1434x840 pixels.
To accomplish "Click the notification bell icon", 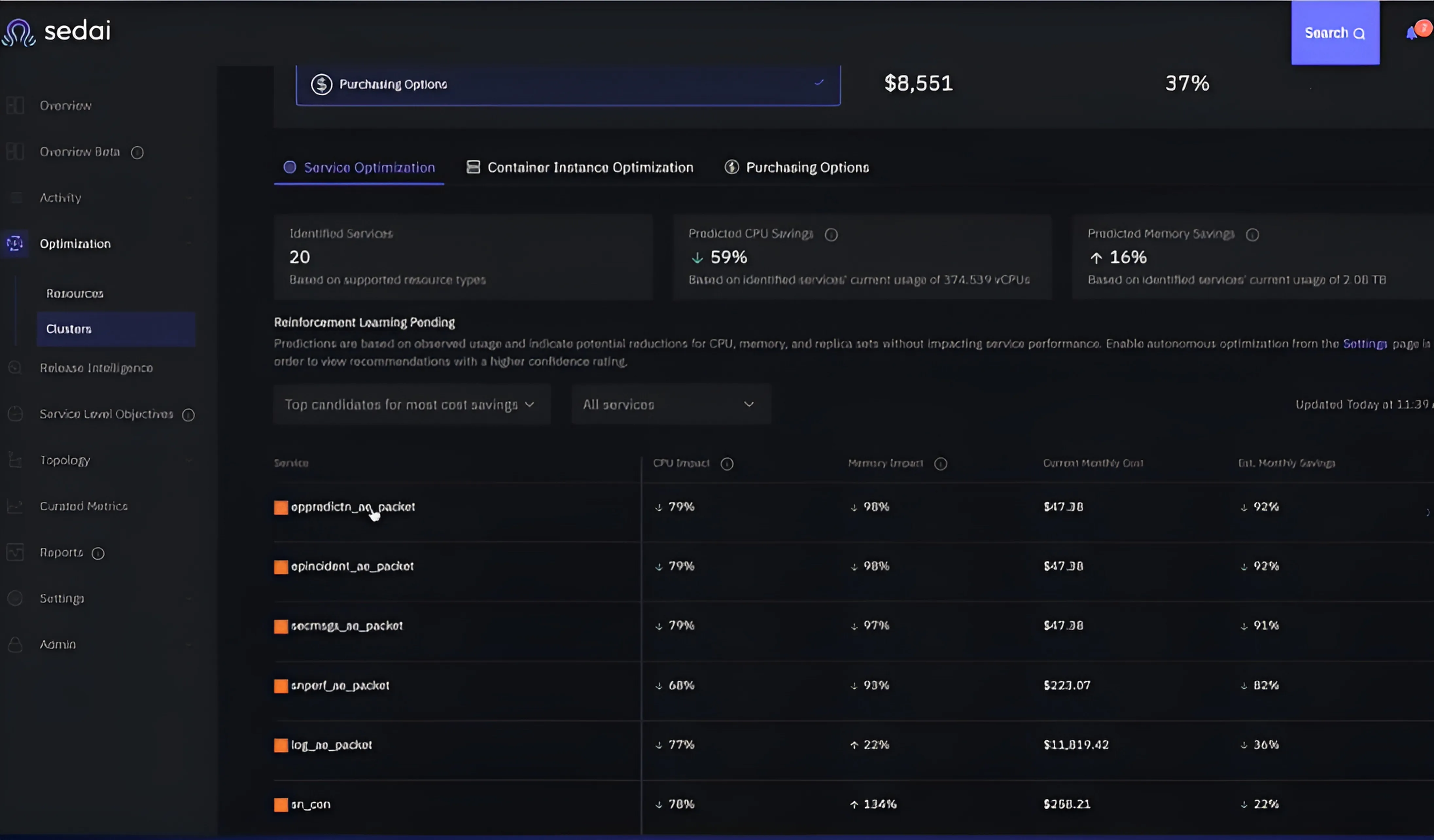I will (x=1412, y=34).
